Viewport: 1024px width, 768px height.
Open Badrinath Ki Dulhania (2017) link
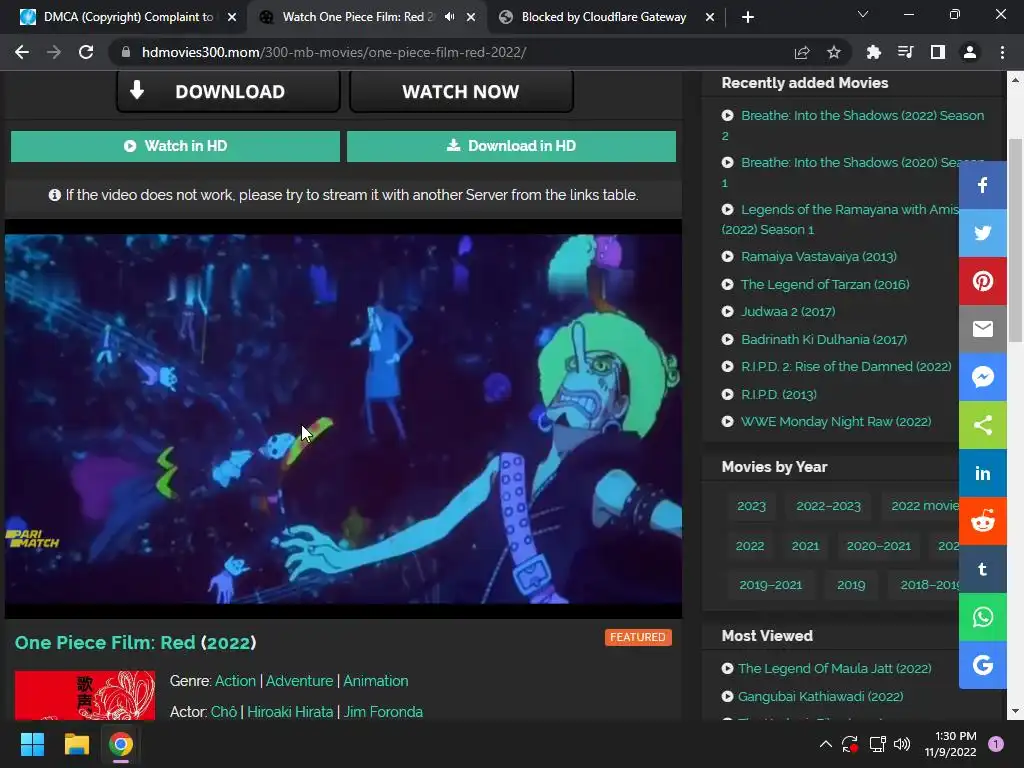pos(824,339)
